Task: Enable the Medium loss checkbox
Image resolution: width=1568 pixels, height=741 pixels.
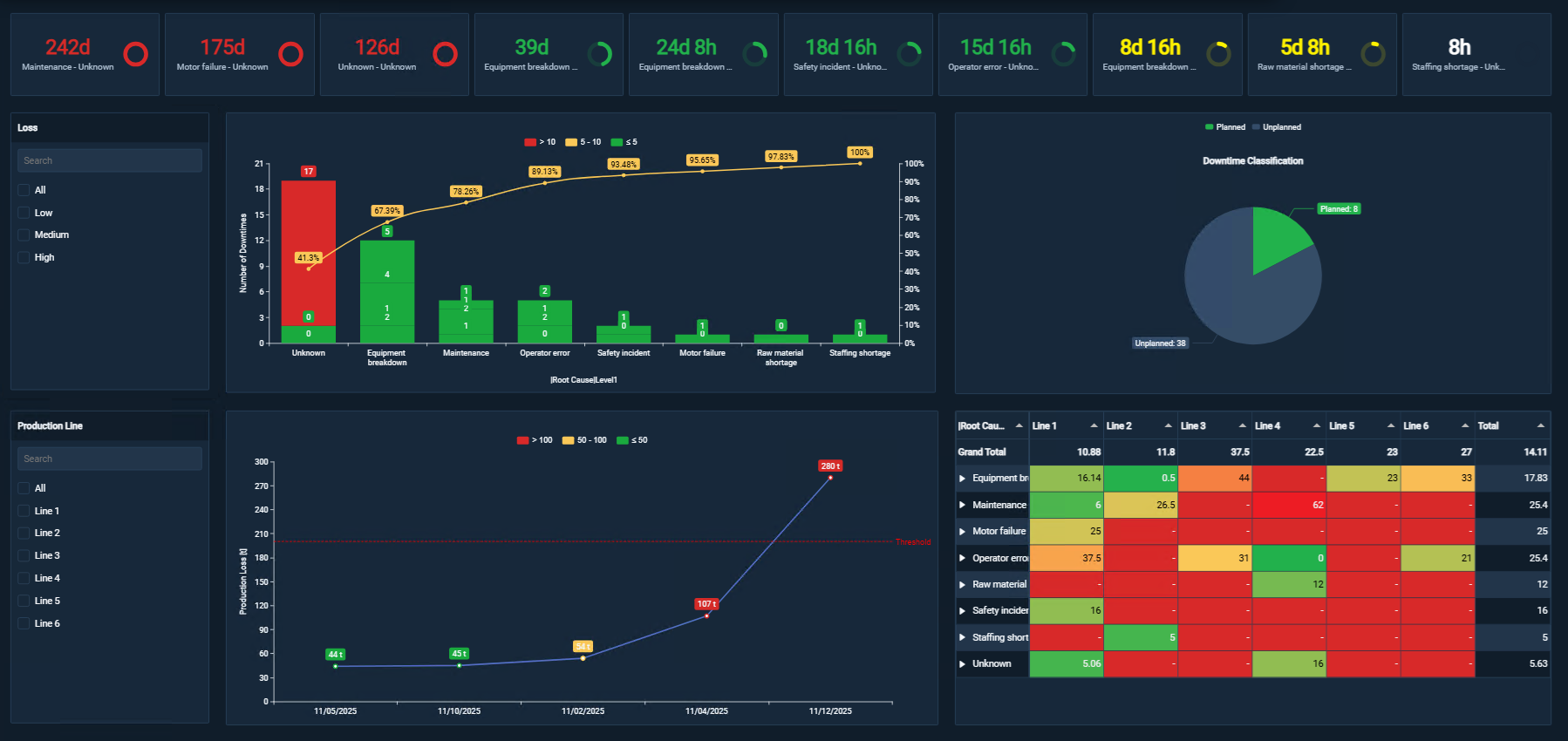Action: click(24, 235)
